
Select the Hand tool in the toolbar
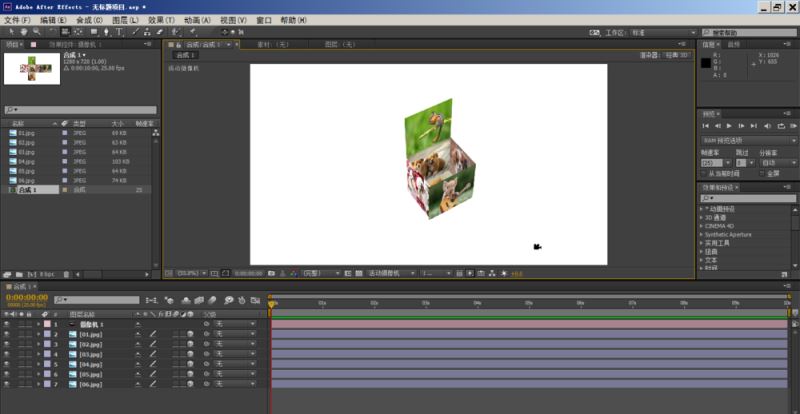[23, 32]
